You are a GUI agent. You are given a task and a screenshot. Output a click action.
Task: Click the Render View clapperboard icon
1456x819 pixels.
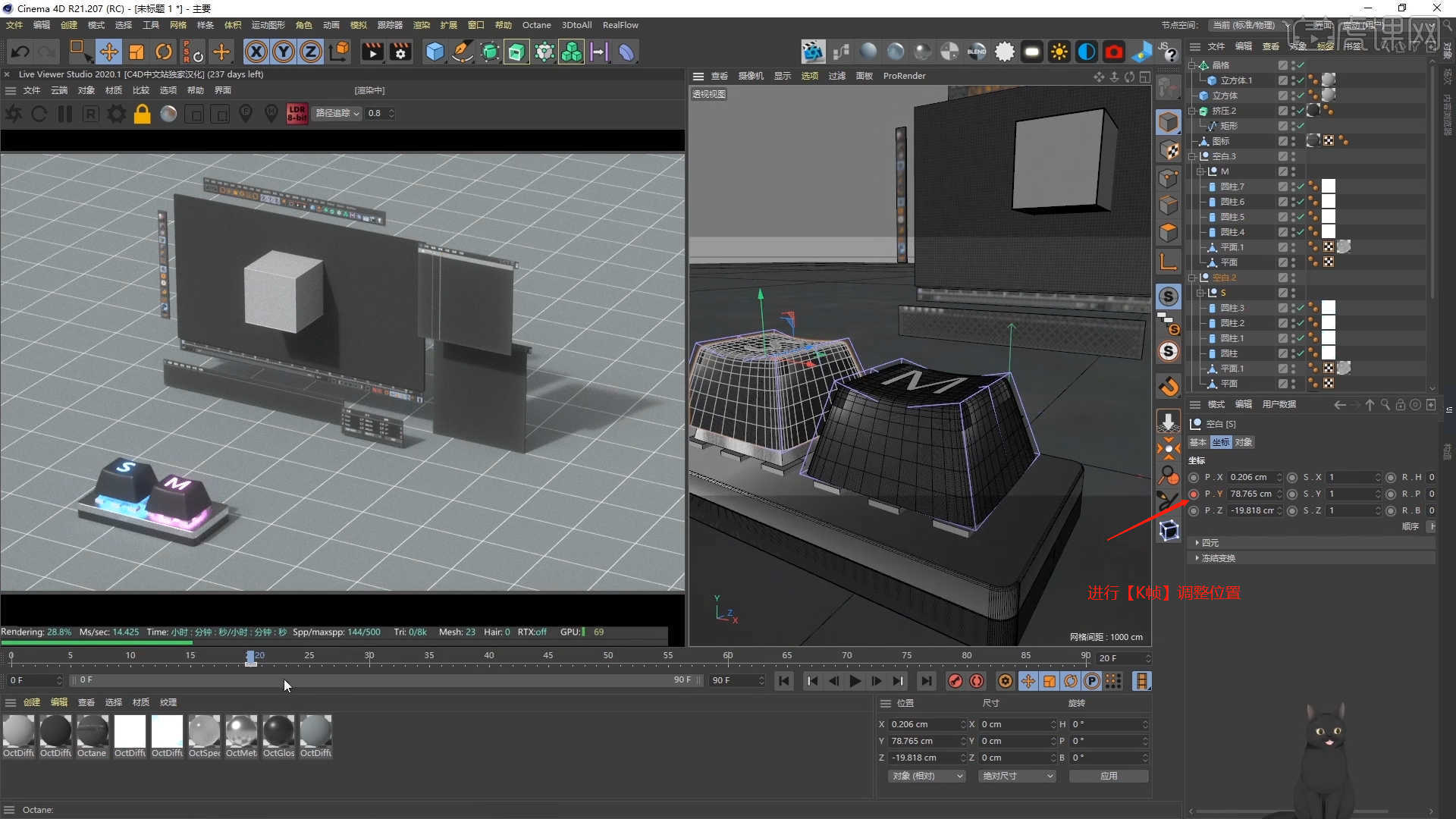pyautogui.click(x=372, y=52)
